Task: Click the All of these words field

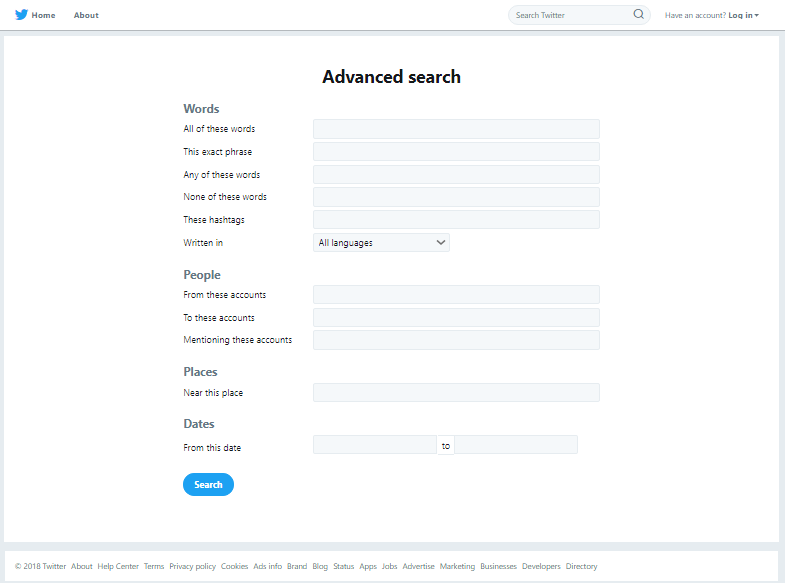Action: tap(456, 129)
